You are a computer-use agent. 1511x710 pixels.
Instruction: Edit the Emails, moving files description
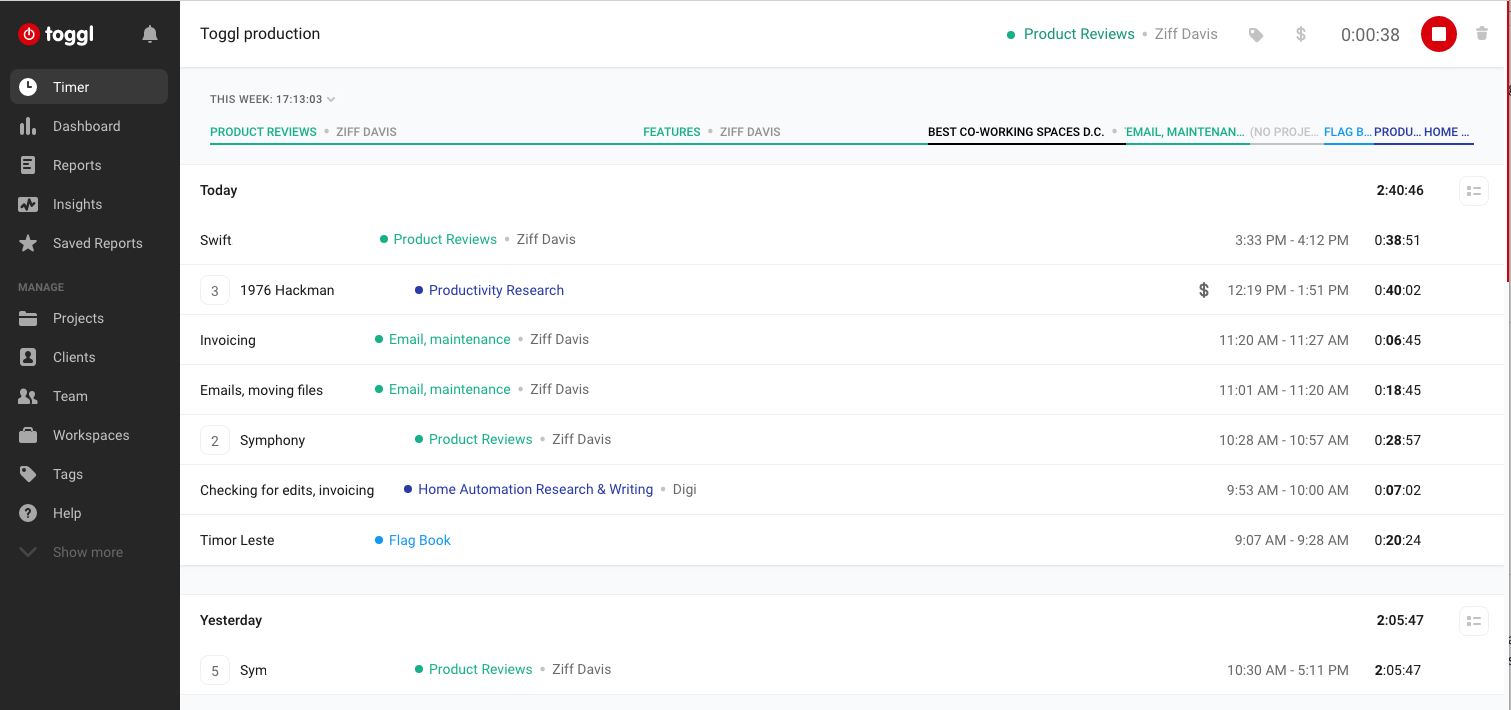pos(262,390)
